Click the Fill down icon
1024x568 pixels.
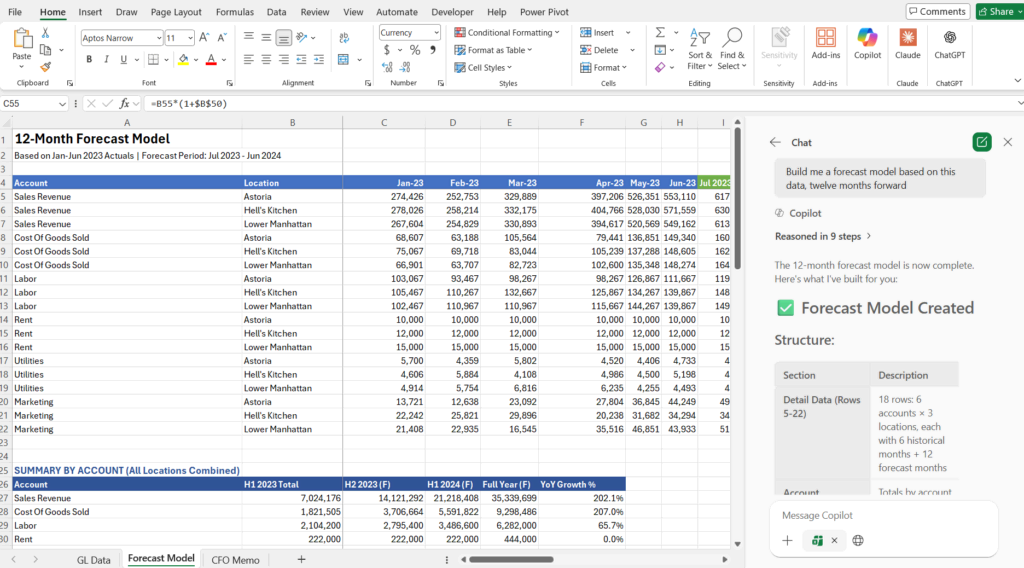[x=660, y=50]
